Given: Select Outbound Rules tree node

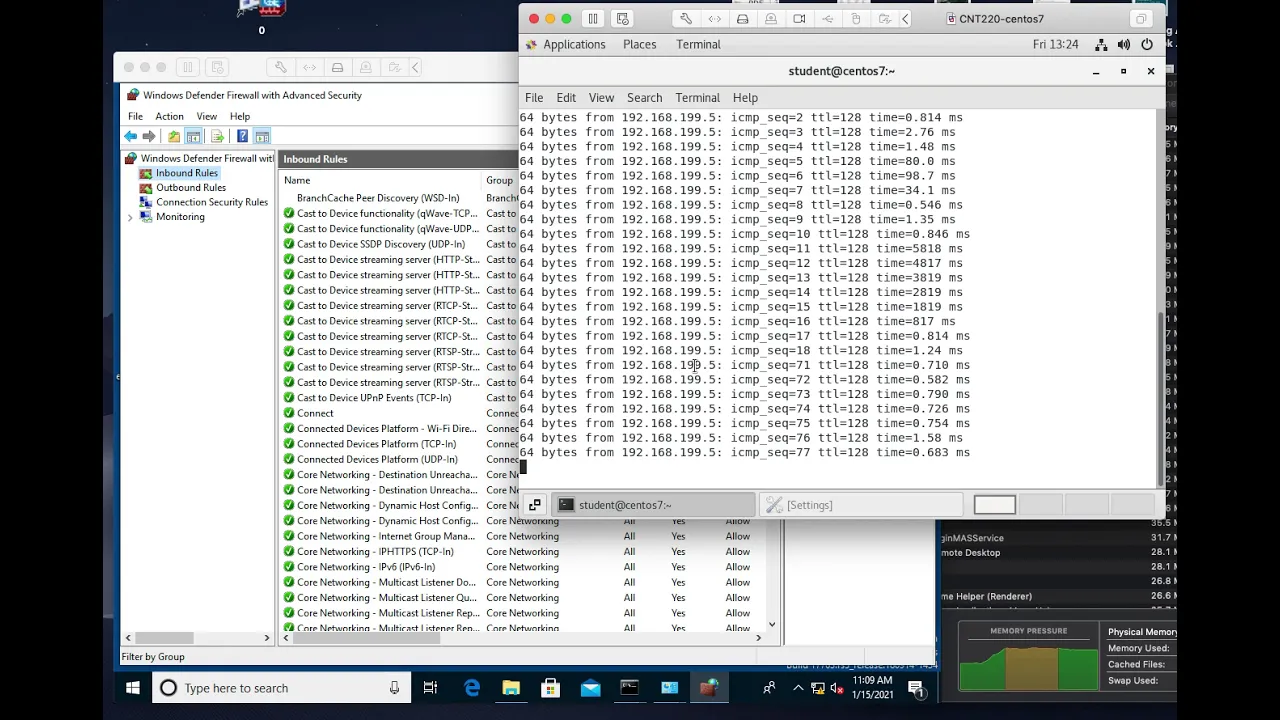Looking at the screenshot, I should tap(190, 187).
